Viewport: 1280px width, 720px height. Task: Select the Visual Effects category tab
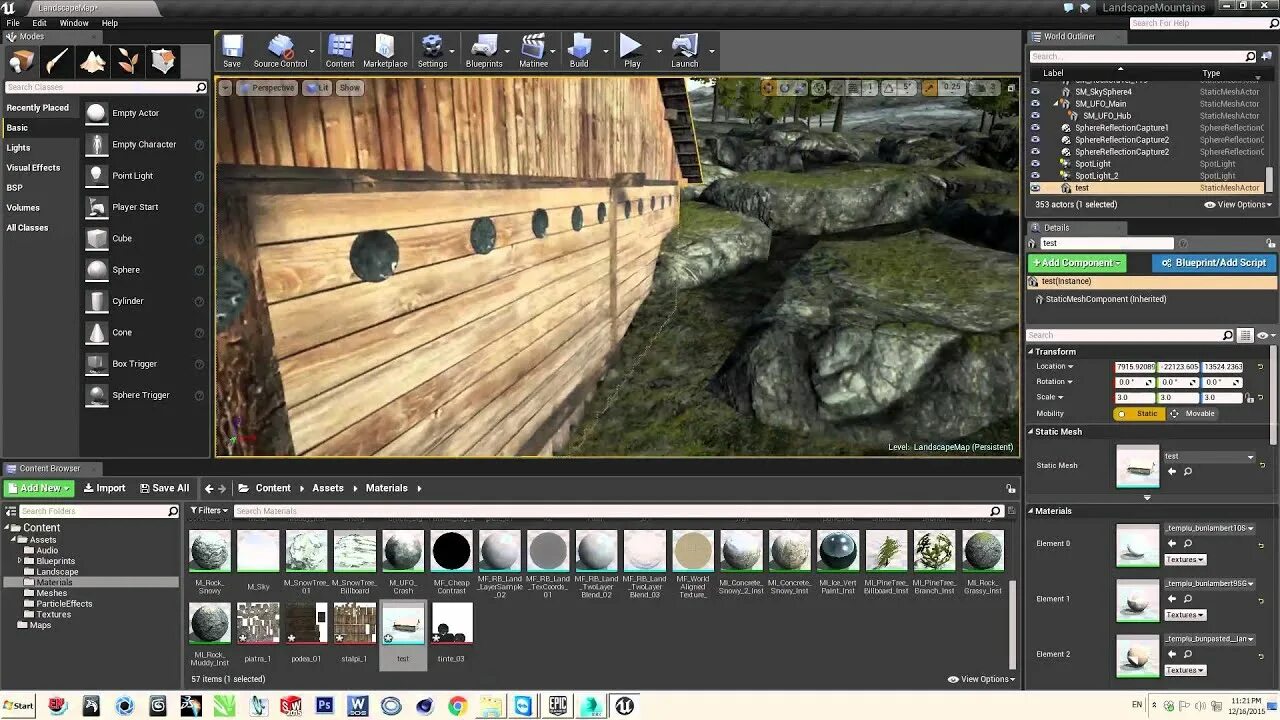click(33, 168)
